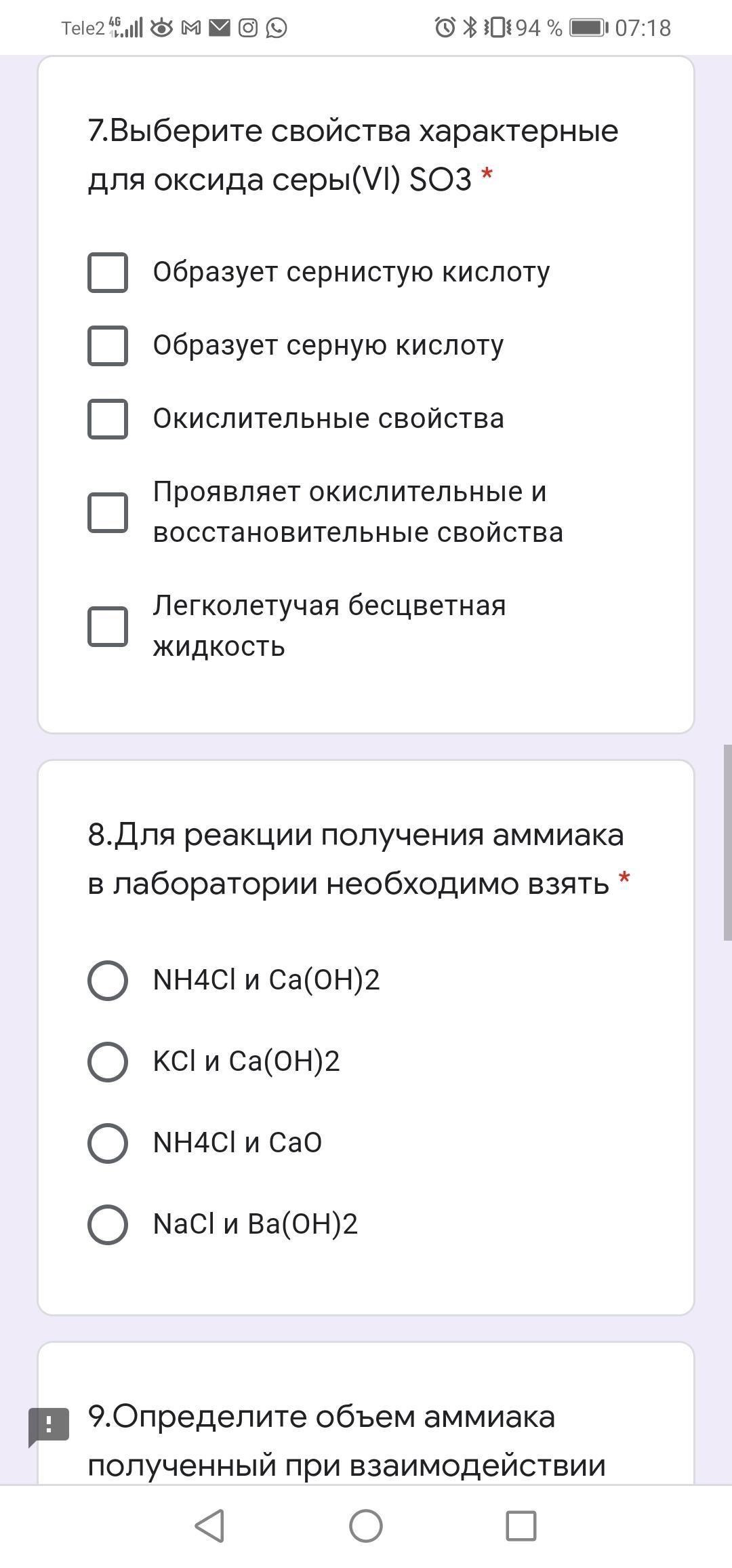The width and height of the screenshot is (732, 1568).
Task: Tap the report problem feedback icon
Action: pos(49,1425)
